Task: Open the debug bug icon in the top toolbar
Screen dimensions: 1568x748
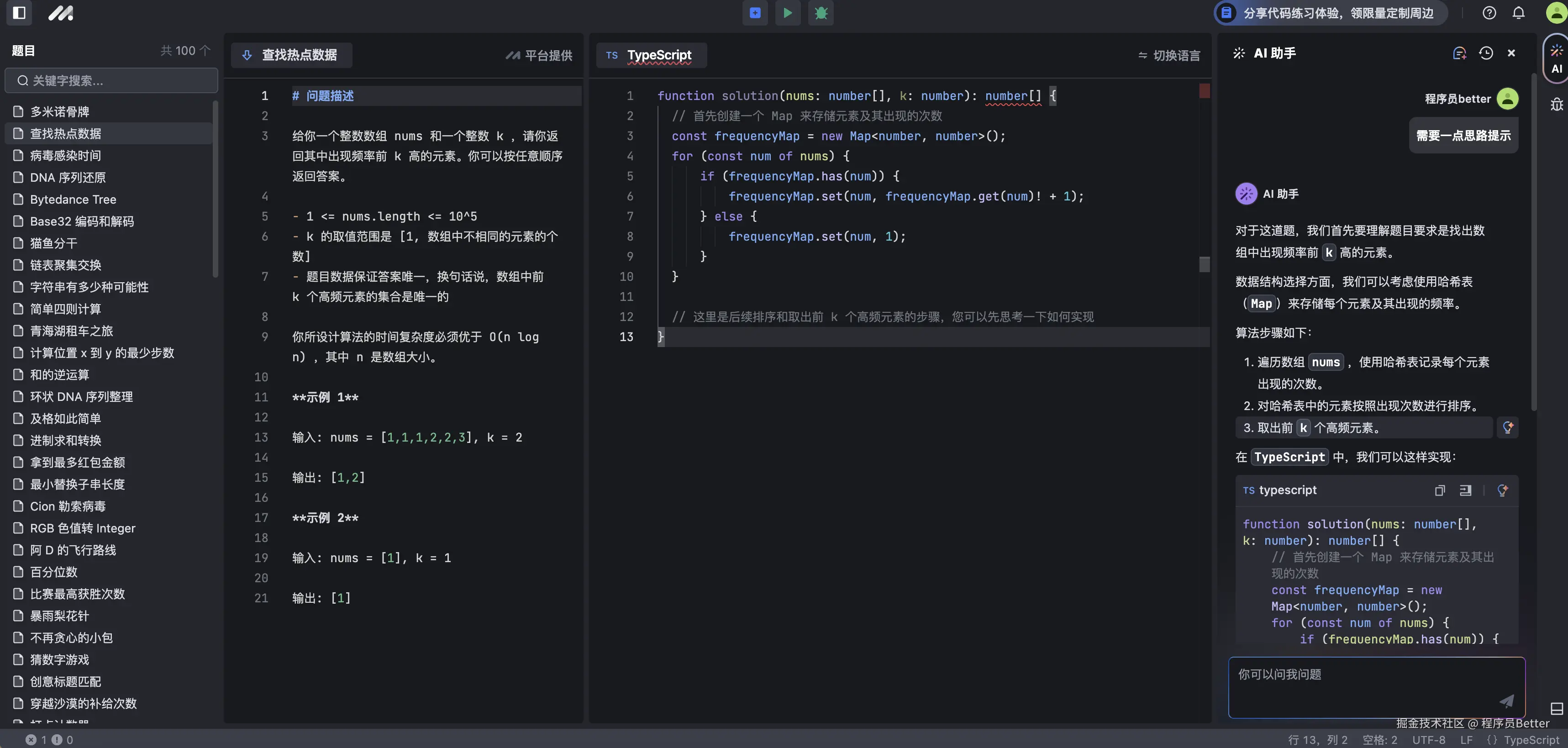Action: click(821, 13)
